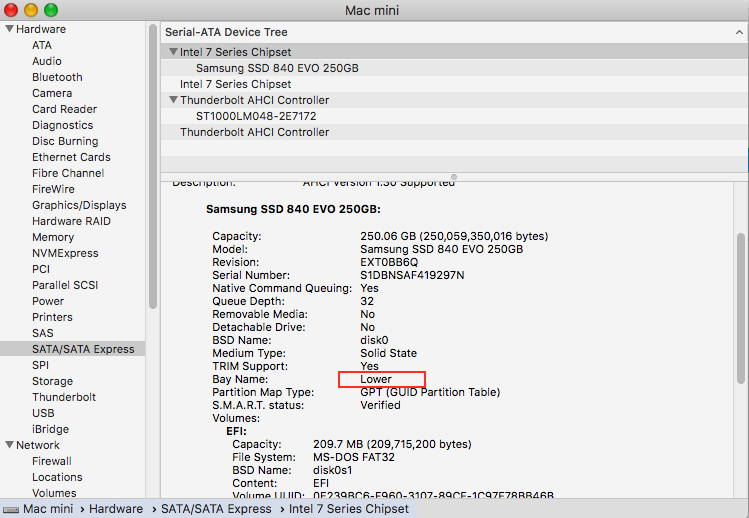Image resolution: width=749 pixels, height=518 pixels.
Task: Open the Bluetooth hardware entry
Action: point(57,77)
